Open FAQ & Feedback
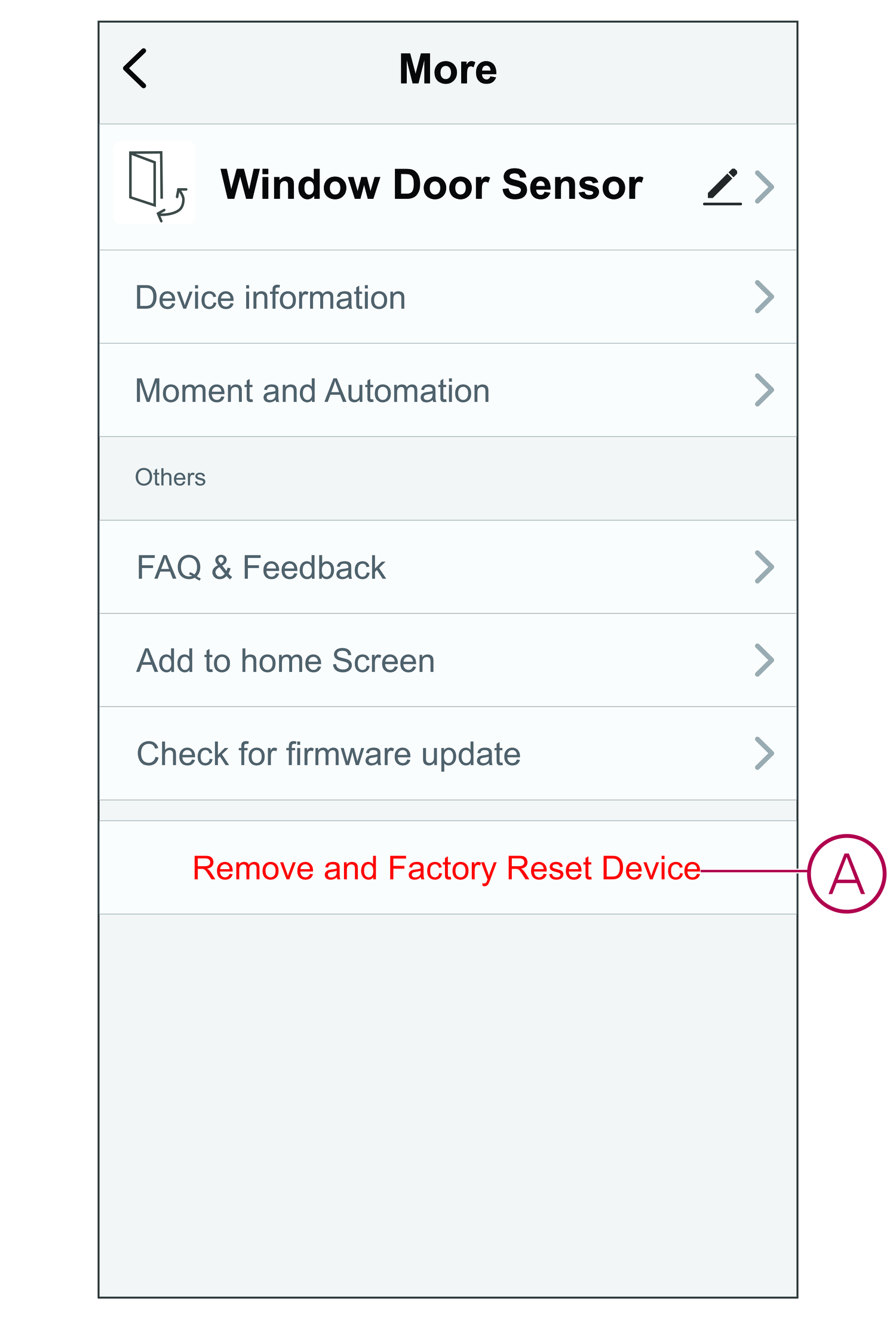896x1319 pixels. pos(261,568)
